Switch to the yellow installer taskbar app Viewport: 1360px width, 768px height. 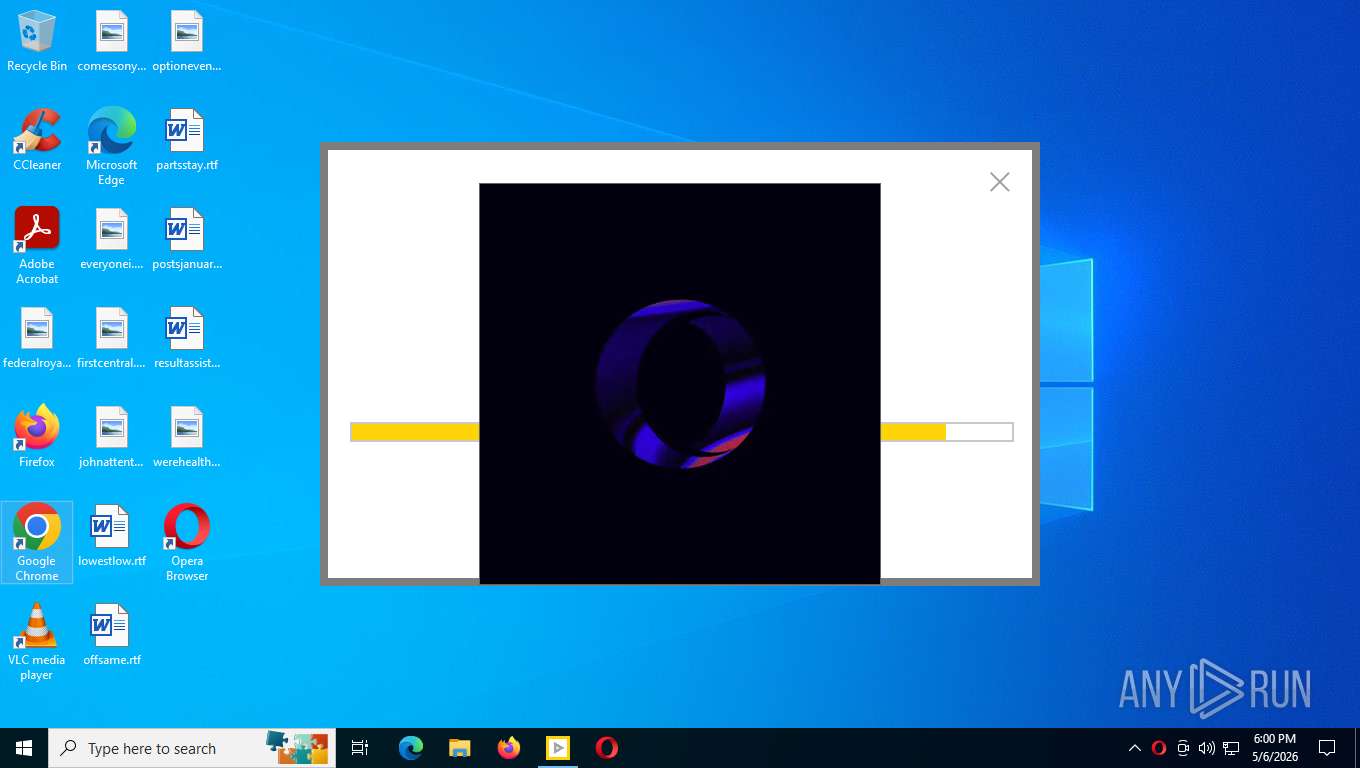click(x=558, y=748)
